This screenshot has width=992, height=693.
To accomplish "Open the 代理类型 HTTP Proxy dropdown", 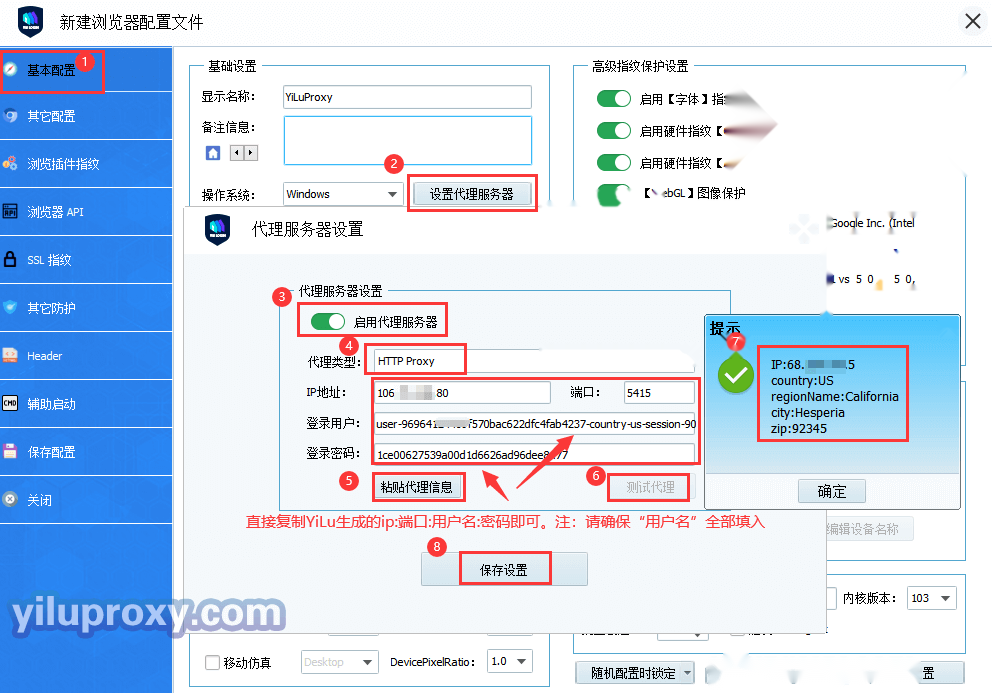I will point(534,361).
